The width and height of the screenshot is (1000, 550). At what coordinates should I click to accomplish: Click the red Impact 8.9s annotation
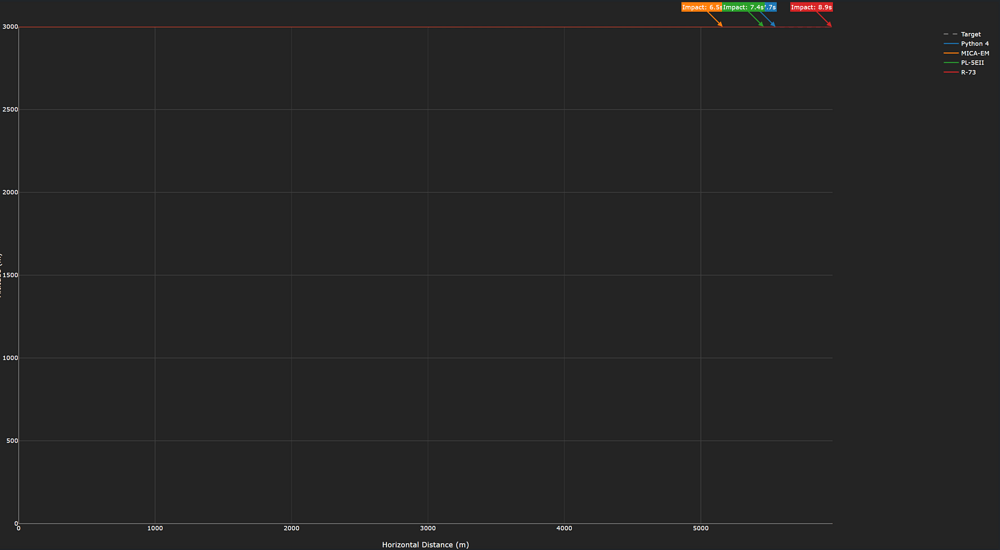811,8
